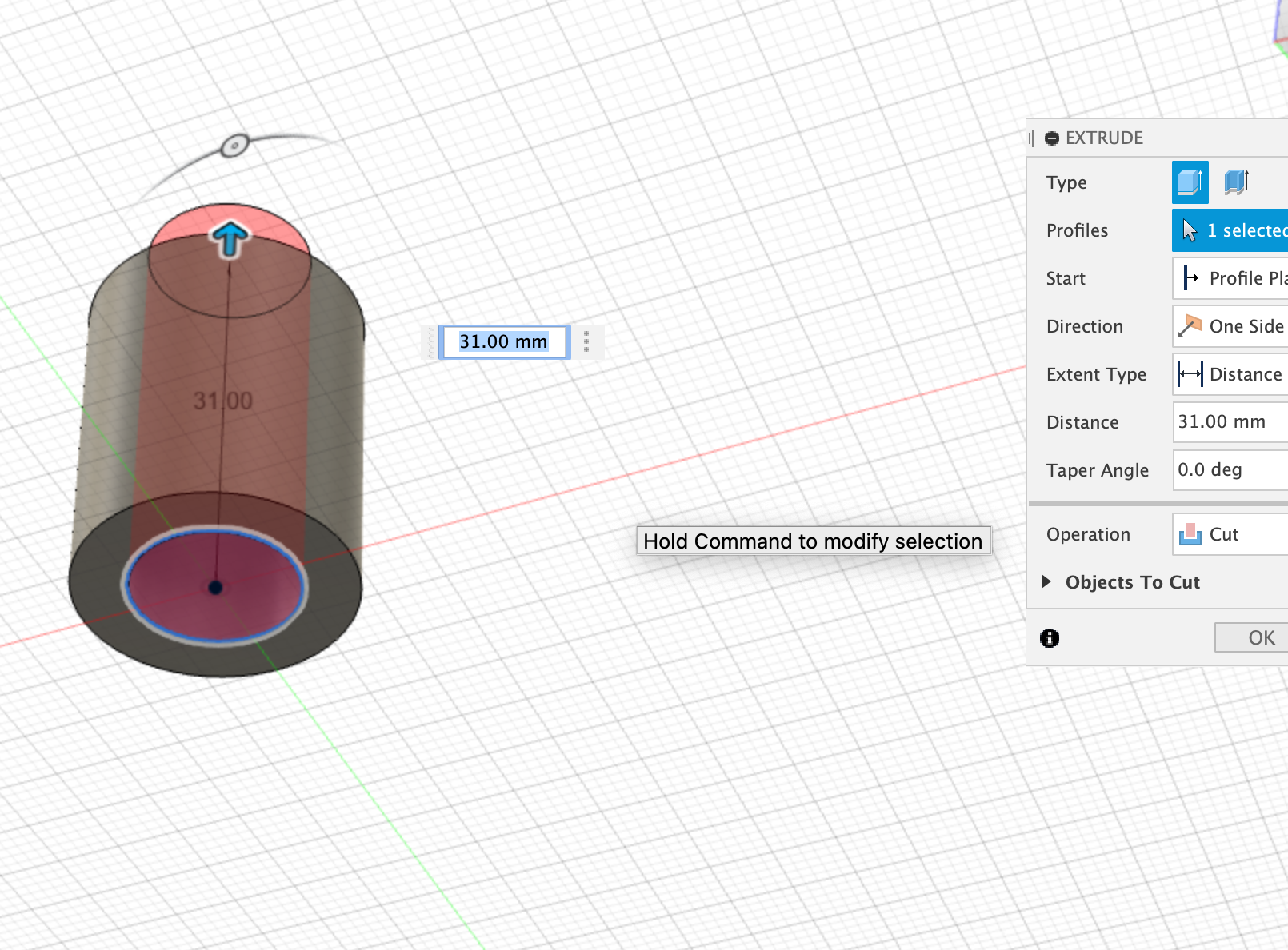This screenshot has height=950, width=1288.
Task: Click the 31.00 dimension label on model
Action: tap(223, 401)
